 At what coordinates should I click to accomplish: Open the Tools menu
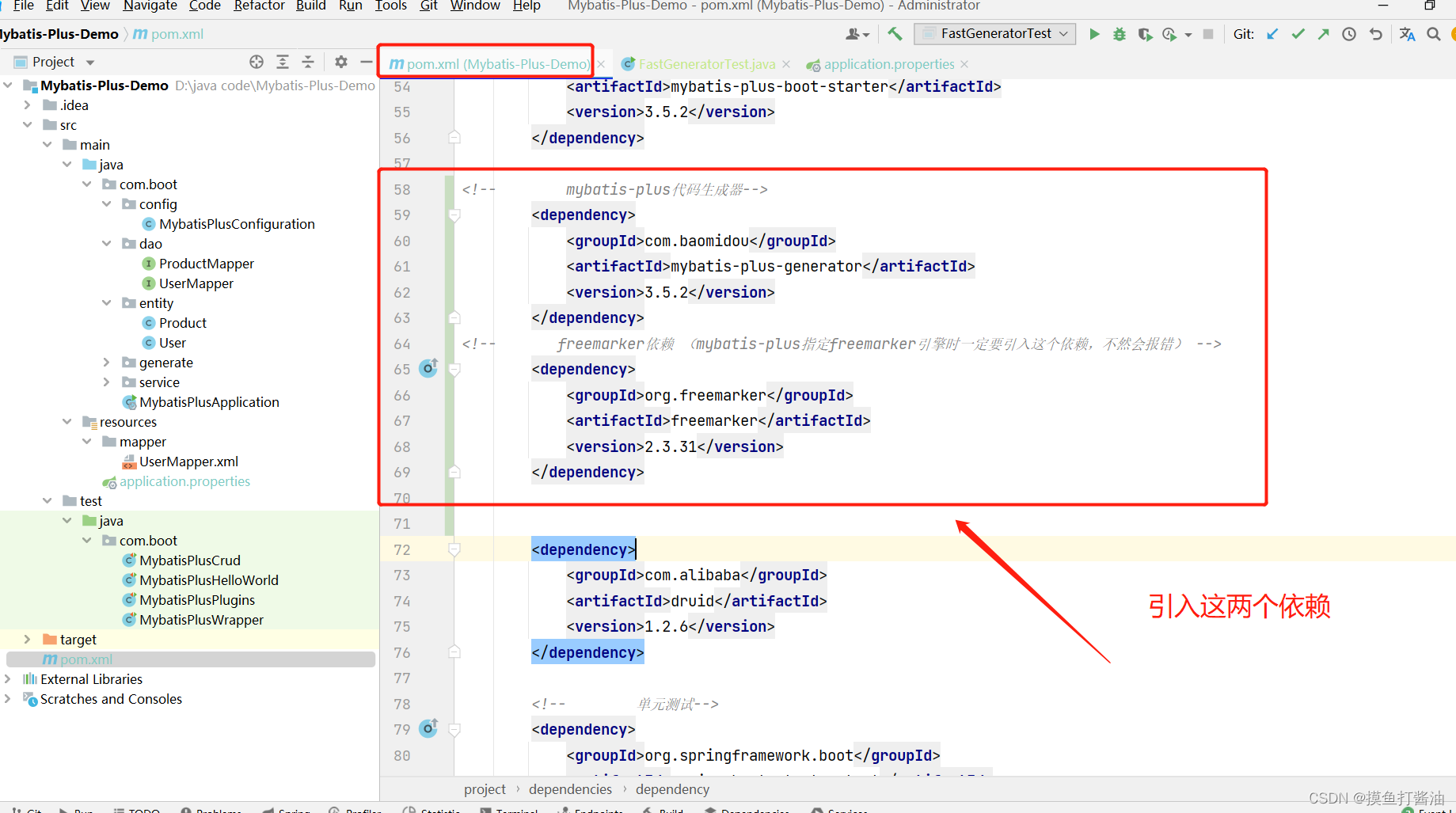tap(390, 6)
